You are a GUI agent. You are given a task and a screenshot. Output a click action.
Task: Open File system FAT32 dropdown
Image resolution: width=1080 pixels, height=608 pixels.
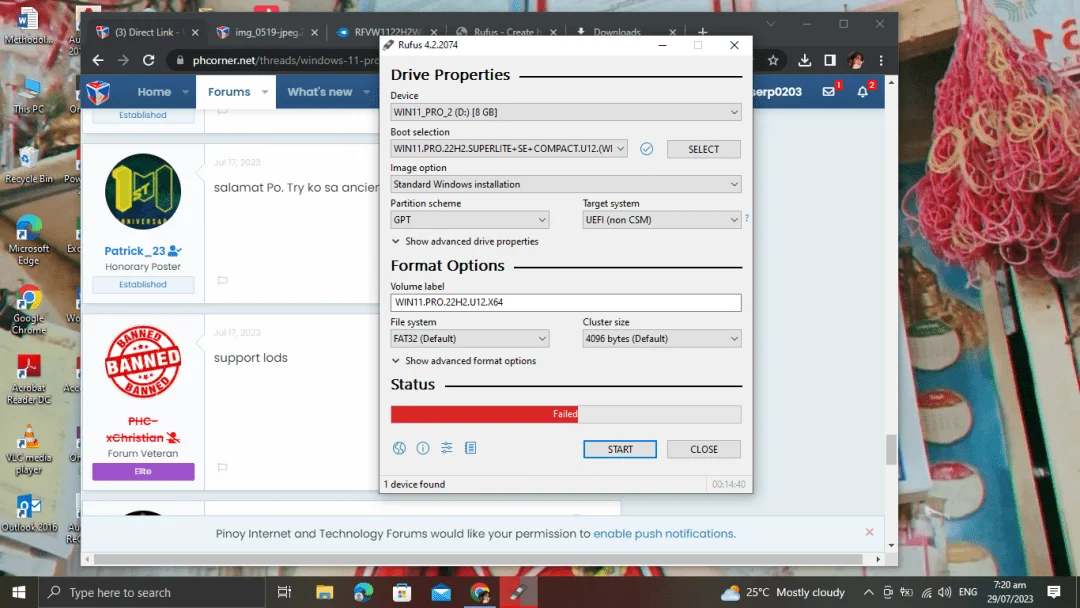point(470,339)
